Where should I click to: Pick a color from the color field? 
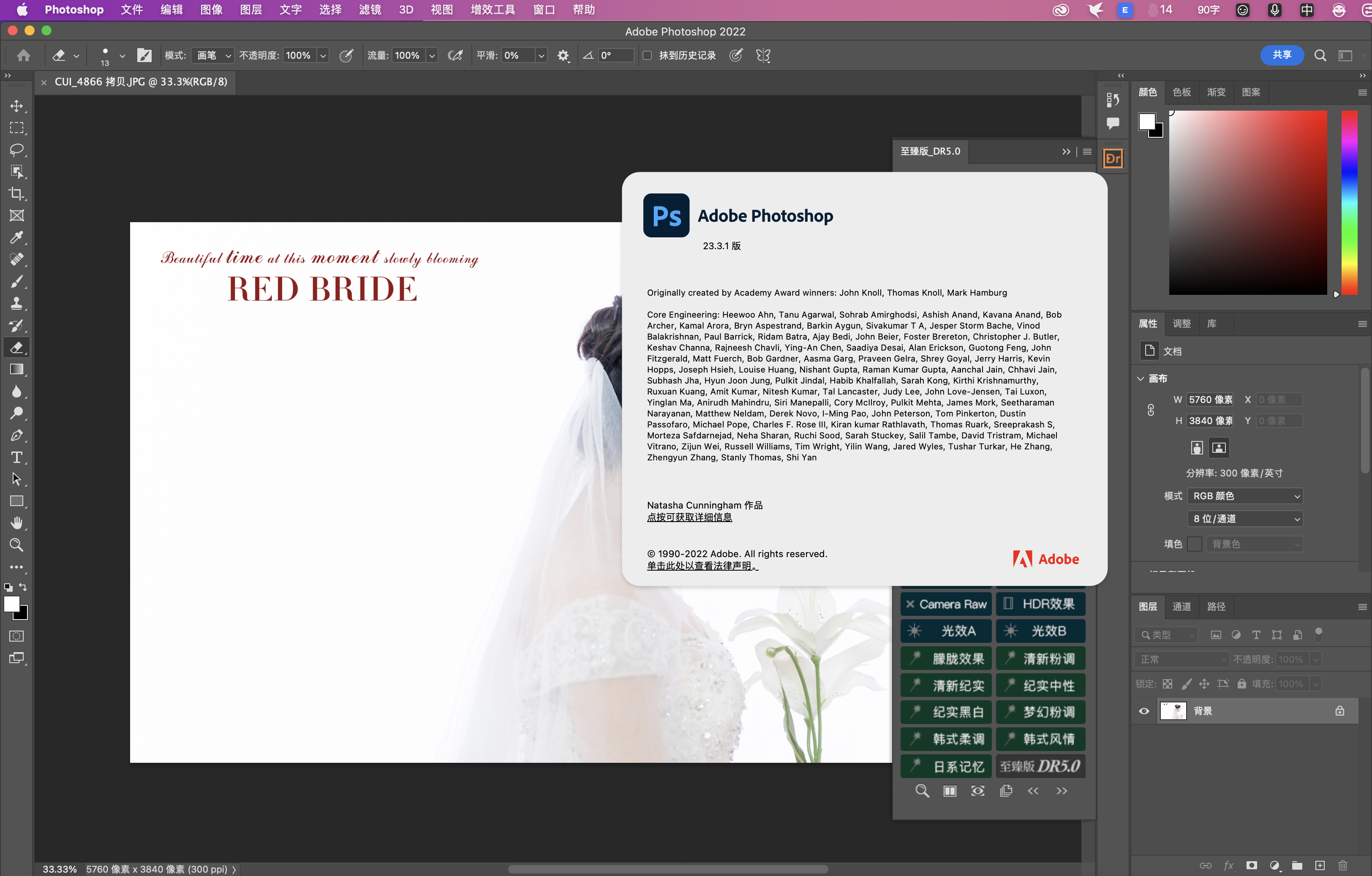(x=1248, y=202)
